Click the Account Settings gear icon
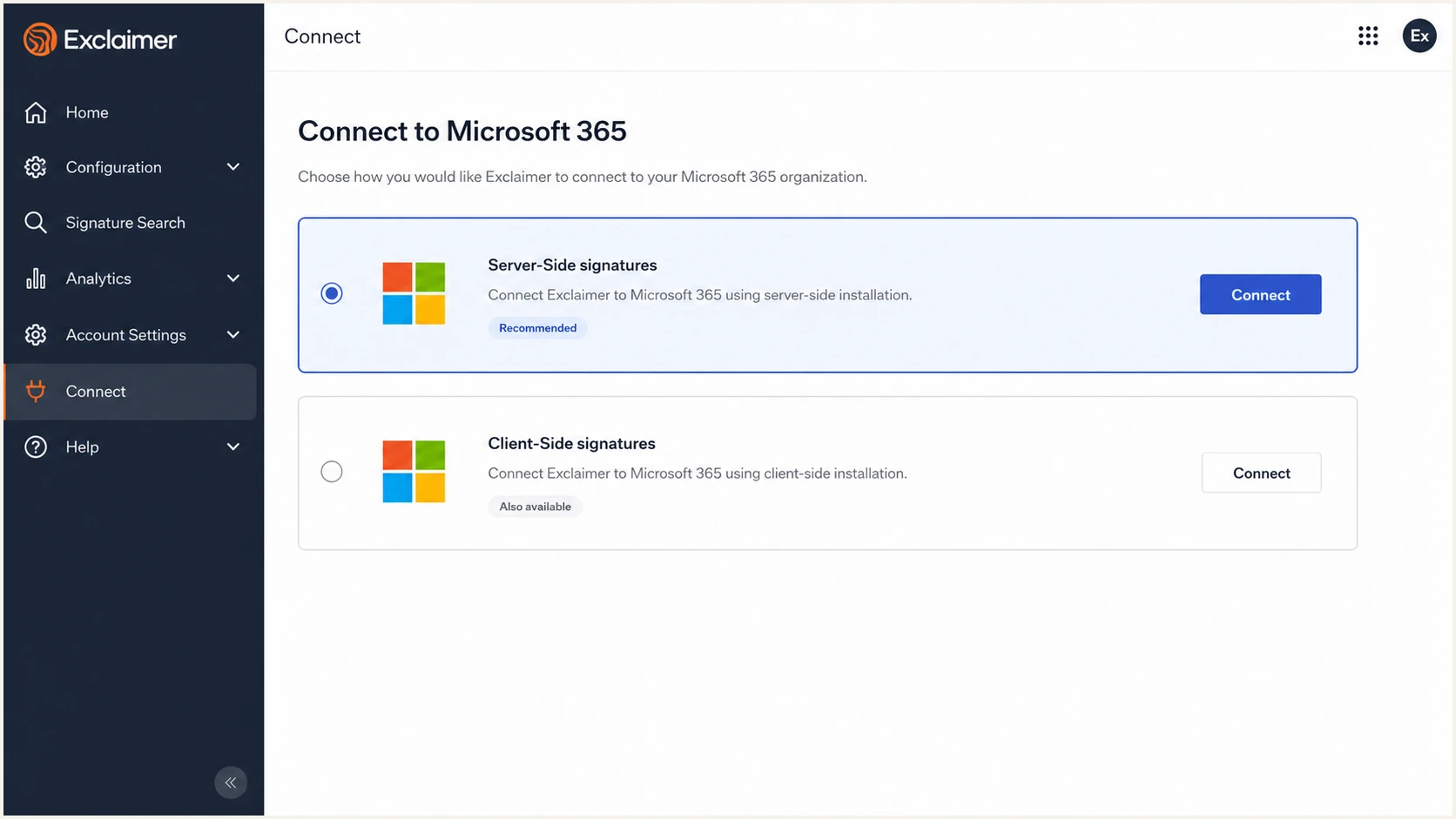This screenshot has width=1456, height=819. [36, 335]
